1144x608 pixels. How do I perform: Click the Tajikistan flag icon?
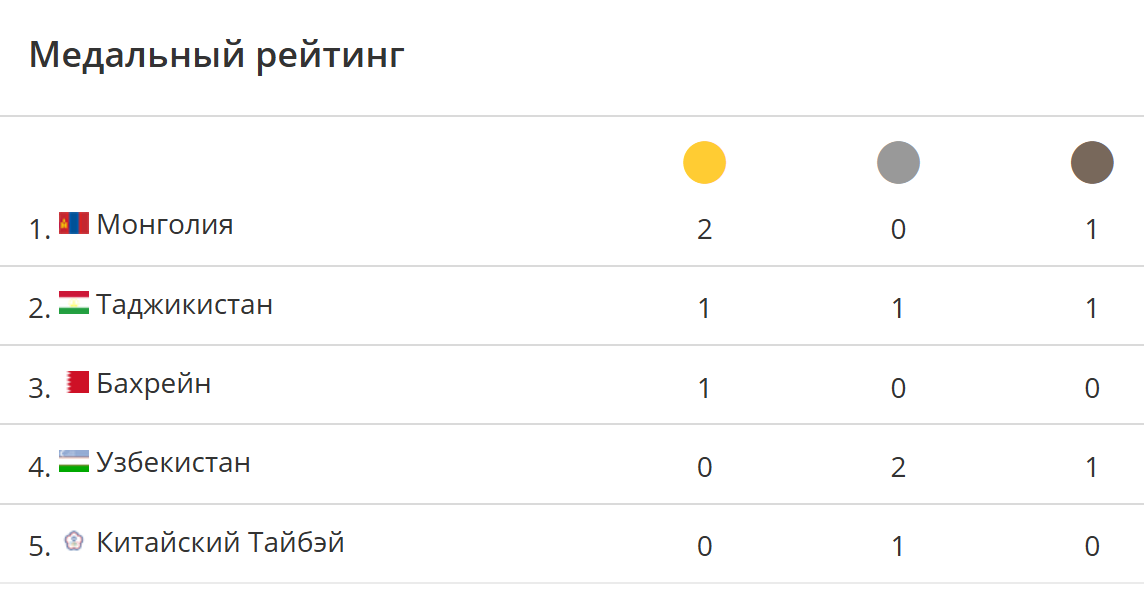pyautogui.click(x=74, y=302)
